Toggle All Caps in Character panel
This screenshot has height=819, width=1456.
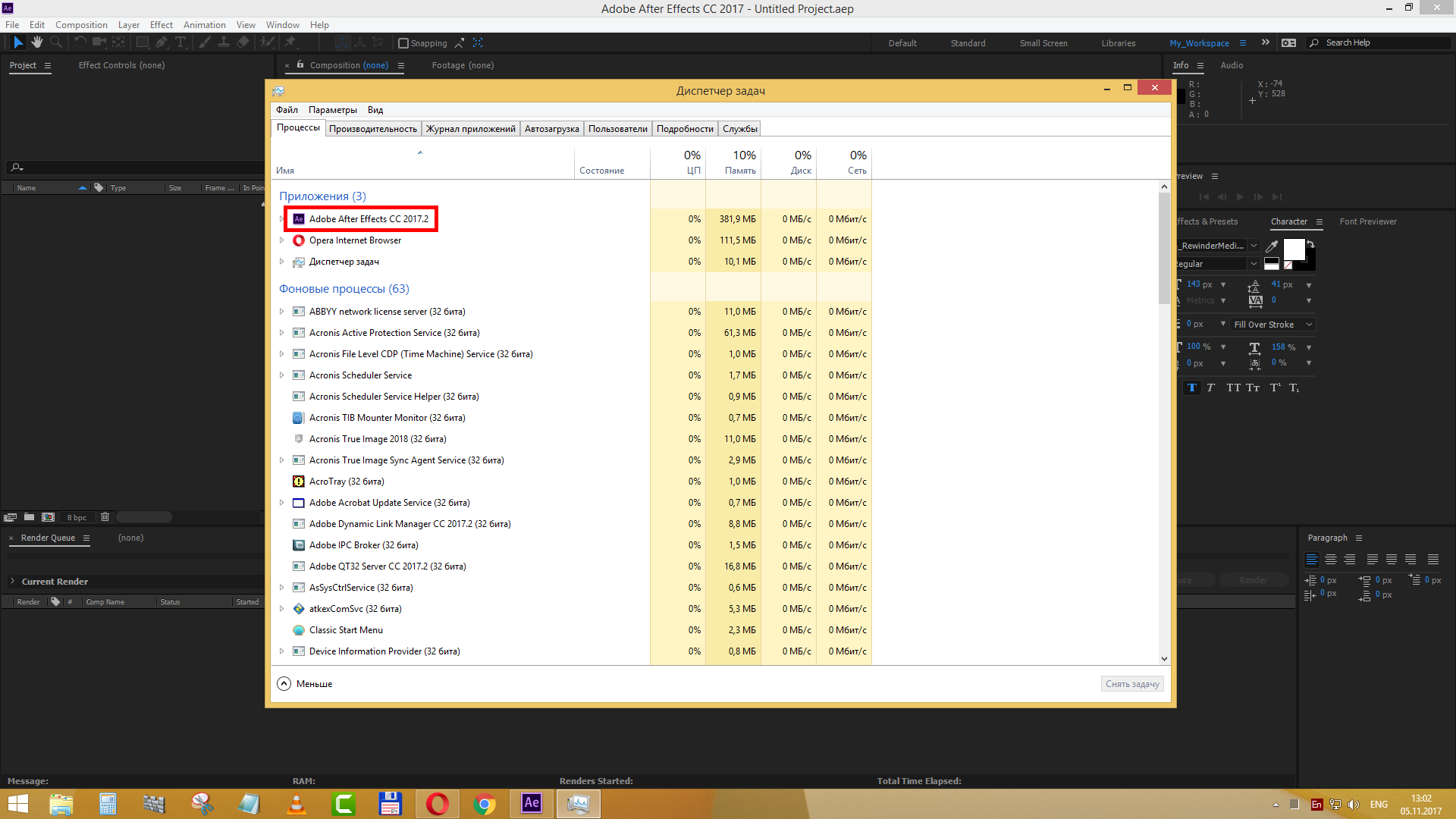point(1234,388)
